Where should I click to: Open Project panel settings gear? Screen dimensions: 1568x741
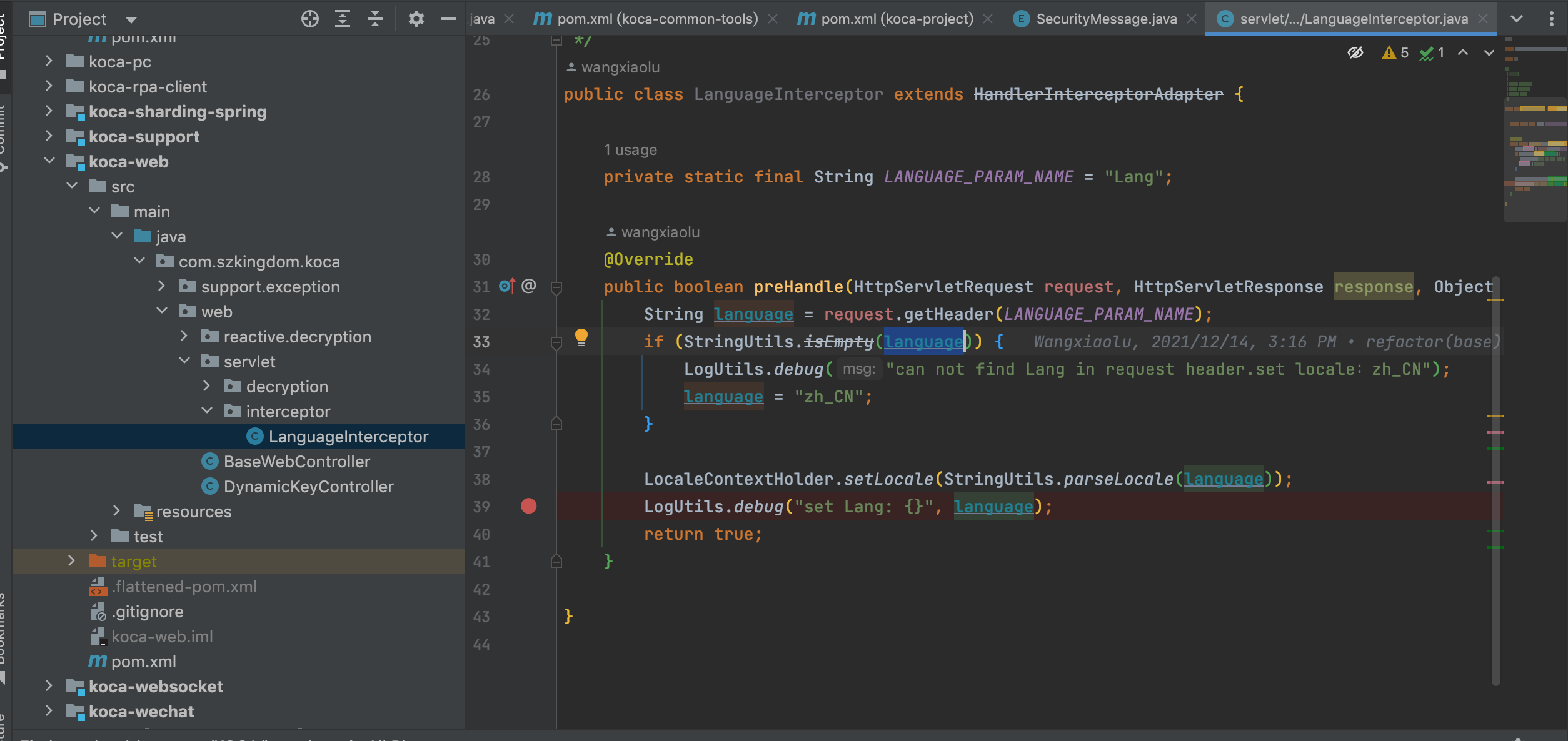[416, 19]
